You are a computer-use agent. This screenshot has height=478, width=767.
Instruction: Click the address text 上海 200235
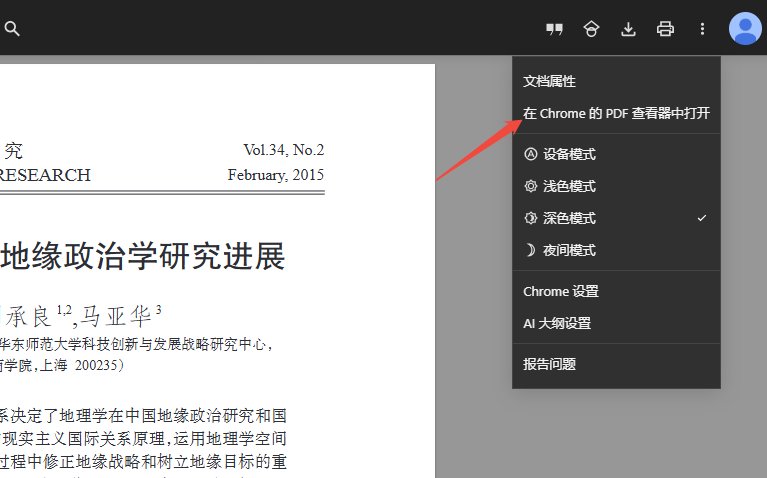(x=81, y=365)
